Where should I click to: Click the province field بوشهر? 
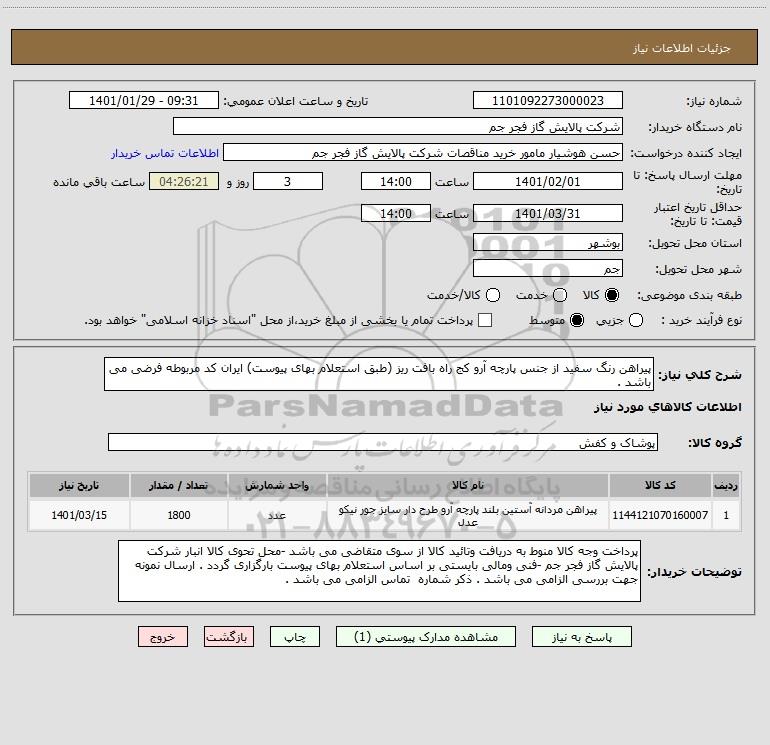(x=548, y=242)
